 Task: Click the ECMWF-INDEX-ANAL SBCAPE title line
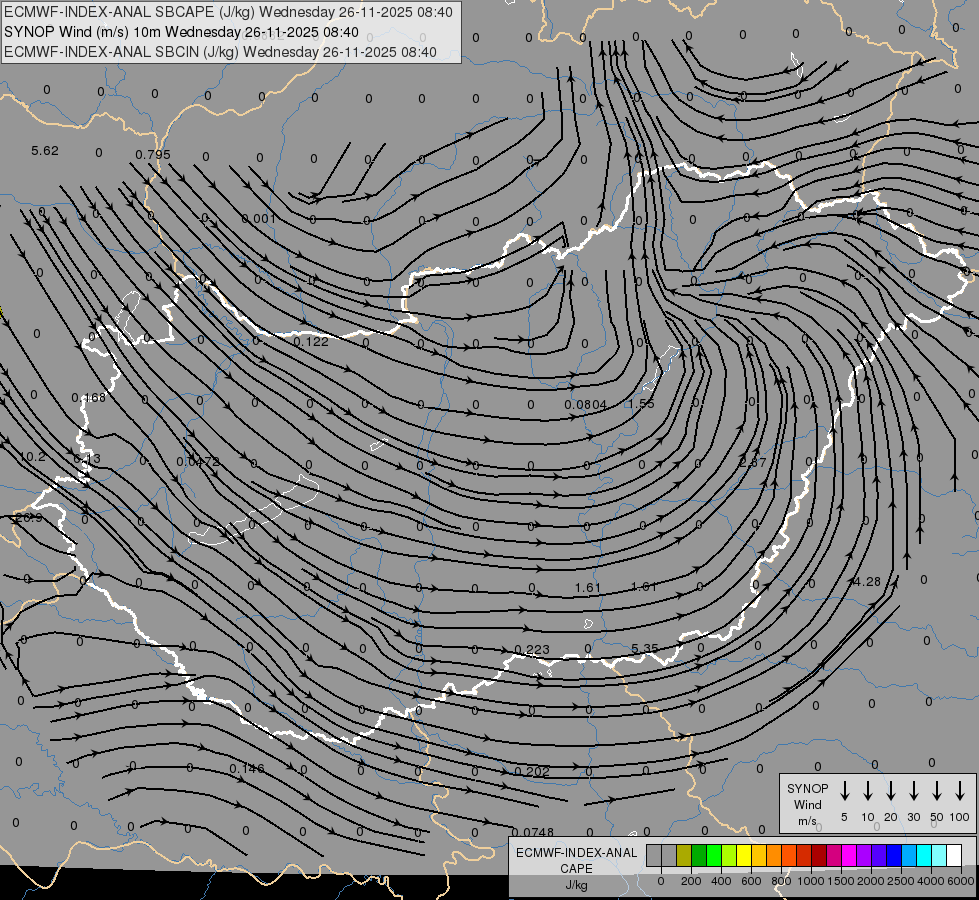tap(228, 12)
